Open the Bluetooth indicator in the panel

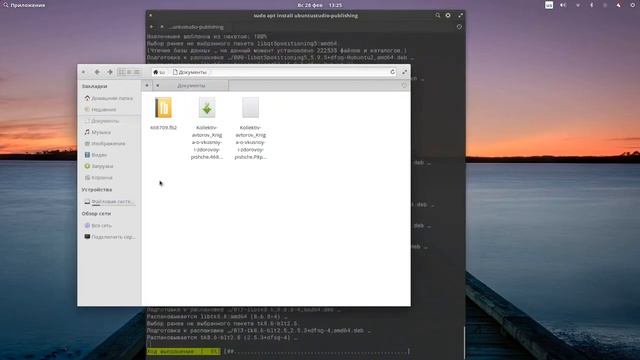click(x=591, y=5)
